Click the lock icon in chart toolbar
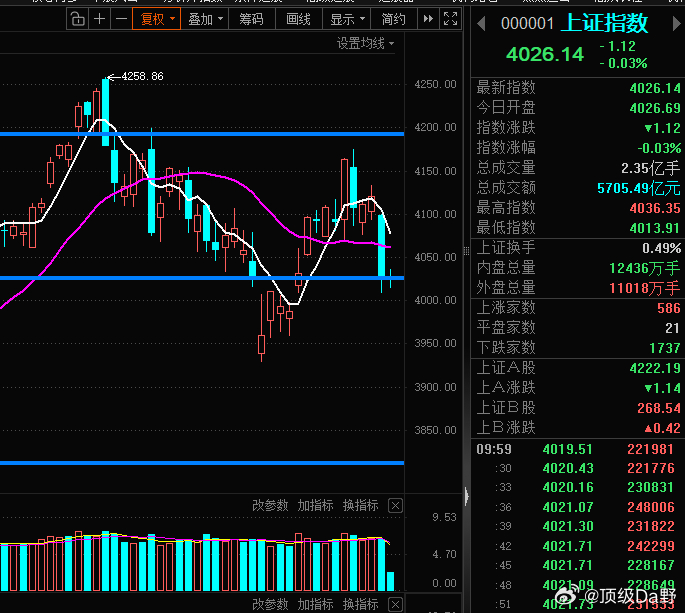The height and width of the screenshot is (613, 685). tap(78, 19)
